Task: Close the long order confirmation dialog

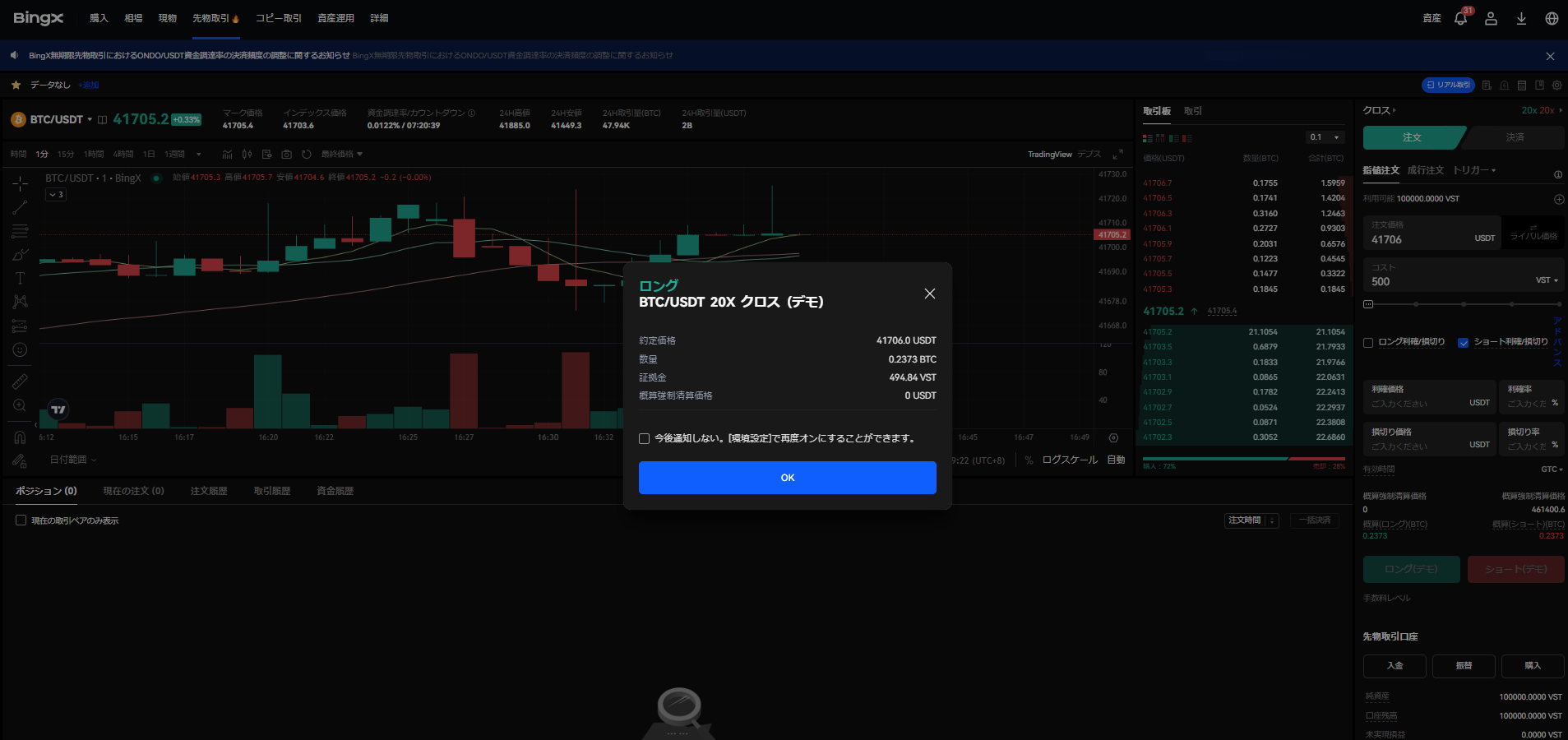Action: point(930,294)
